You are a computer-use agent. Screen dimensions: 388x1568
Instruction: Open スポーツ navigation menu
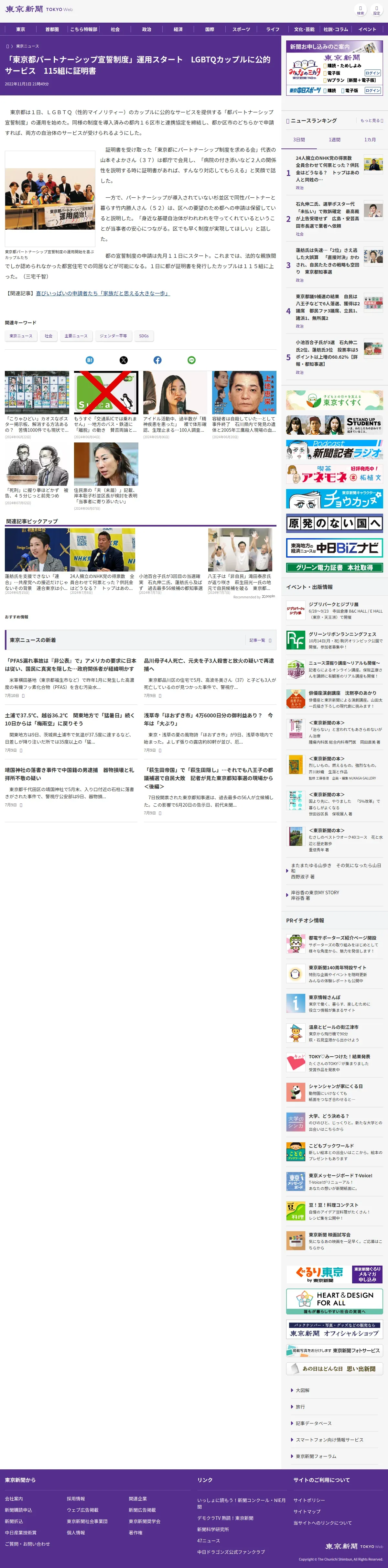242,29
